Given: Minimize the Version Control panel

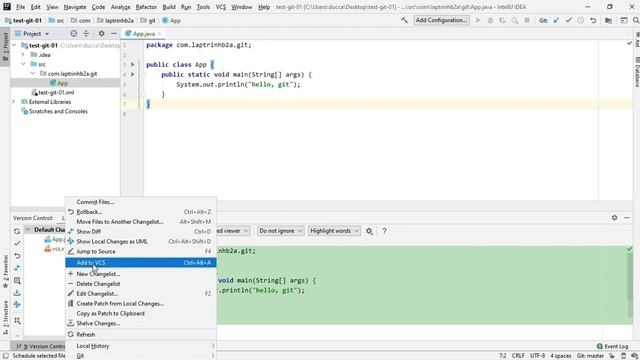Looking at the screenshot, I should (x=627, y=218).
